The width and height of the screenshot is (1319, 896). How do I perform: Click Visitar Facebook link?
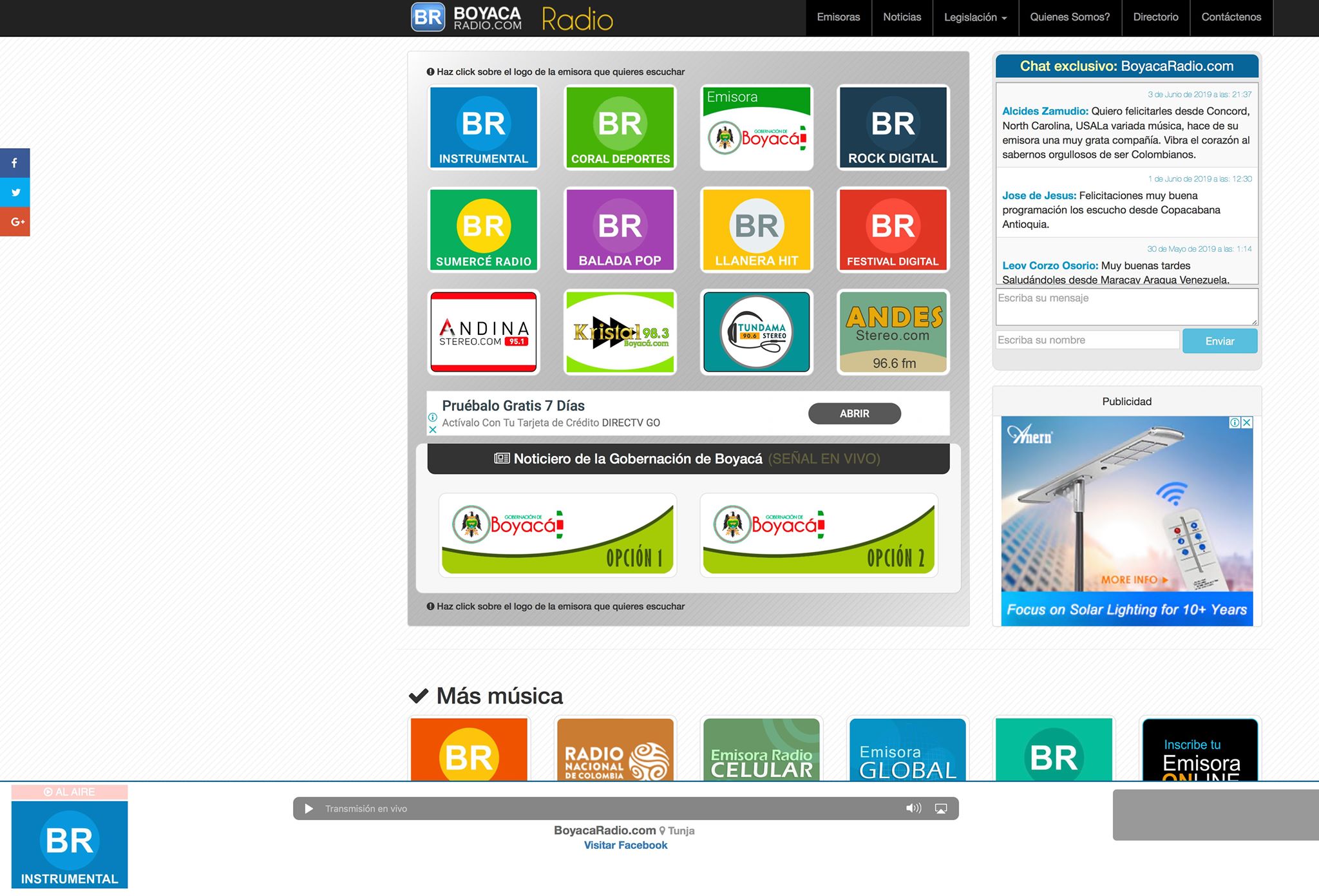click(x=625, y=845)
